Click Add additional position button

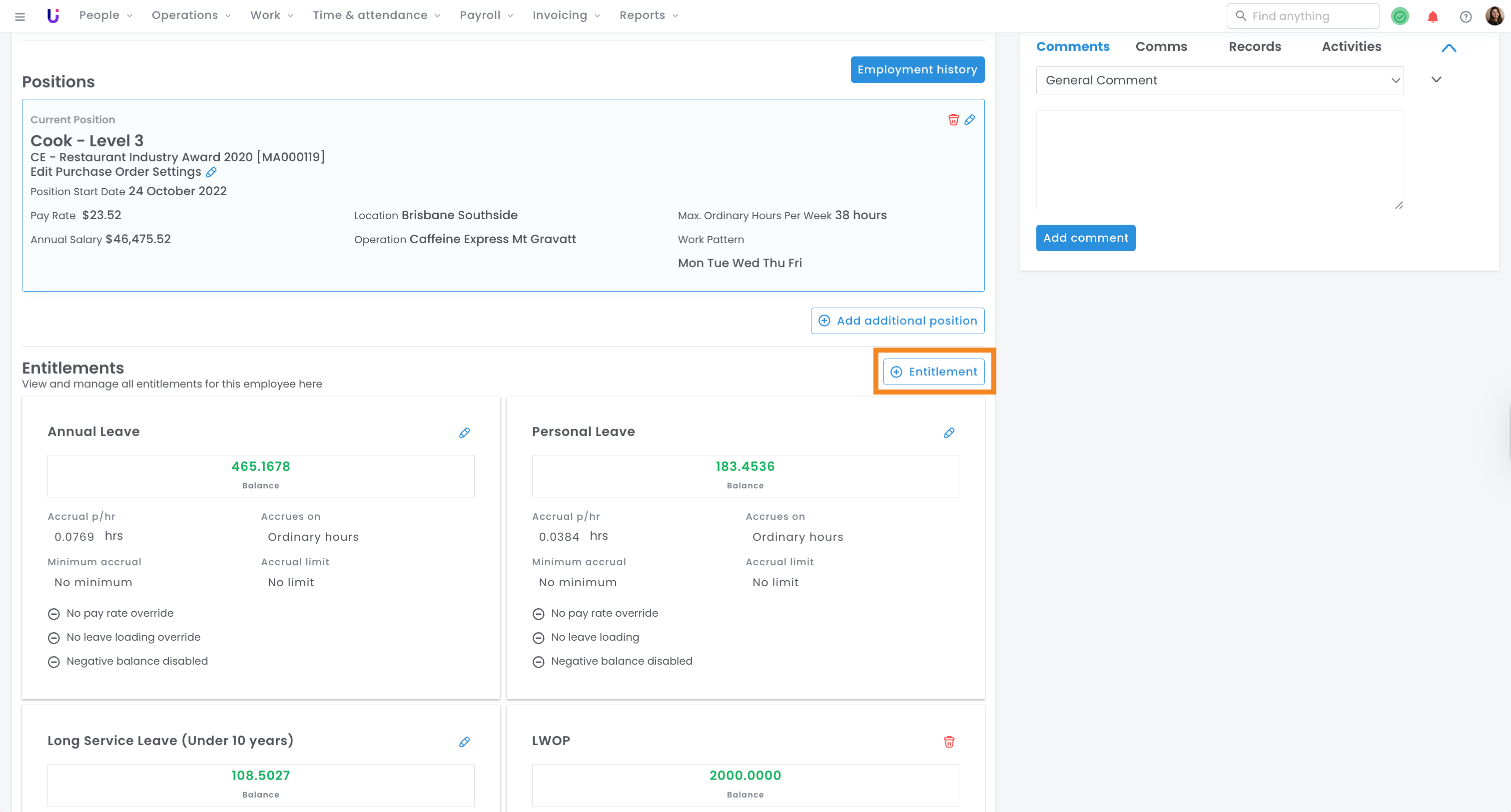click(x=897, y=321)
